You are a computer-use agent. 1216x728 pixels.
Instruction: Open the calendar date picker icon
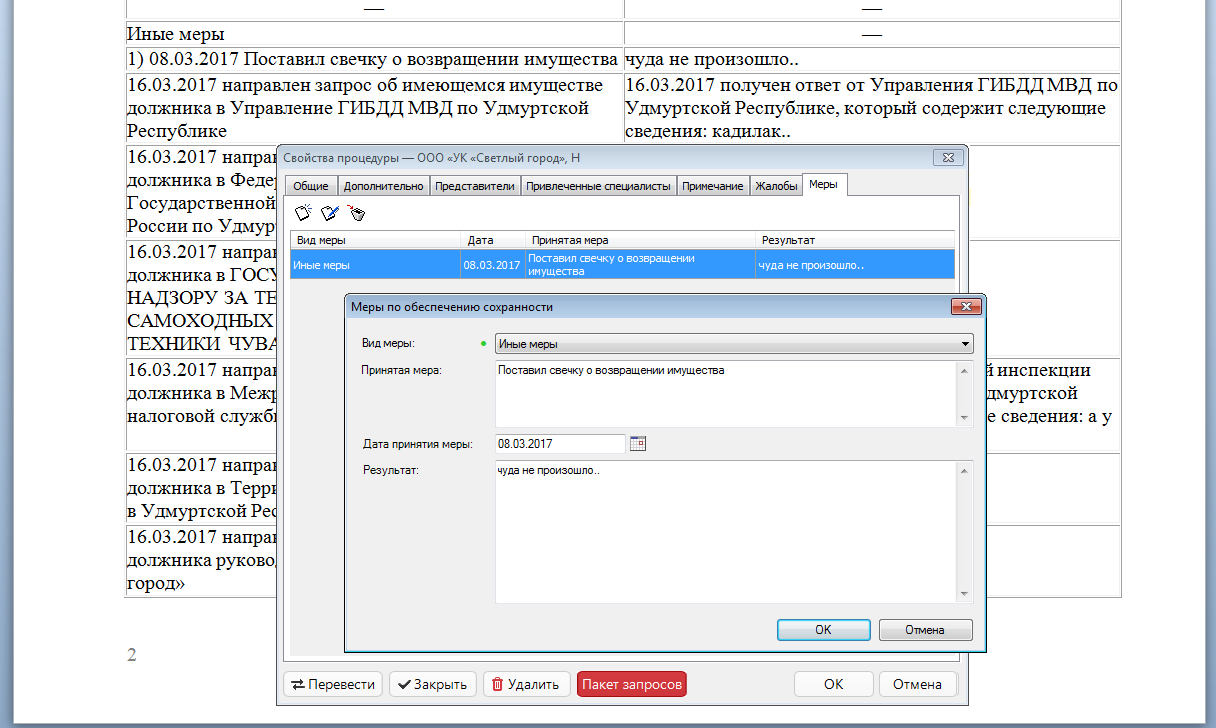(638, 443)
